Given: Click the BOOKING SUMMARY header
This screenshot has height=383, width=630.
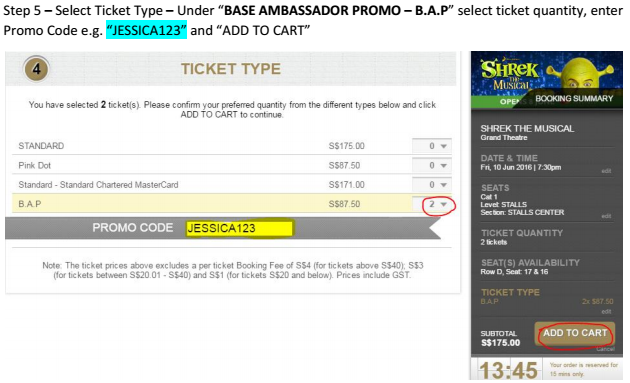Looking at the screenshot, I should (574, 98).
